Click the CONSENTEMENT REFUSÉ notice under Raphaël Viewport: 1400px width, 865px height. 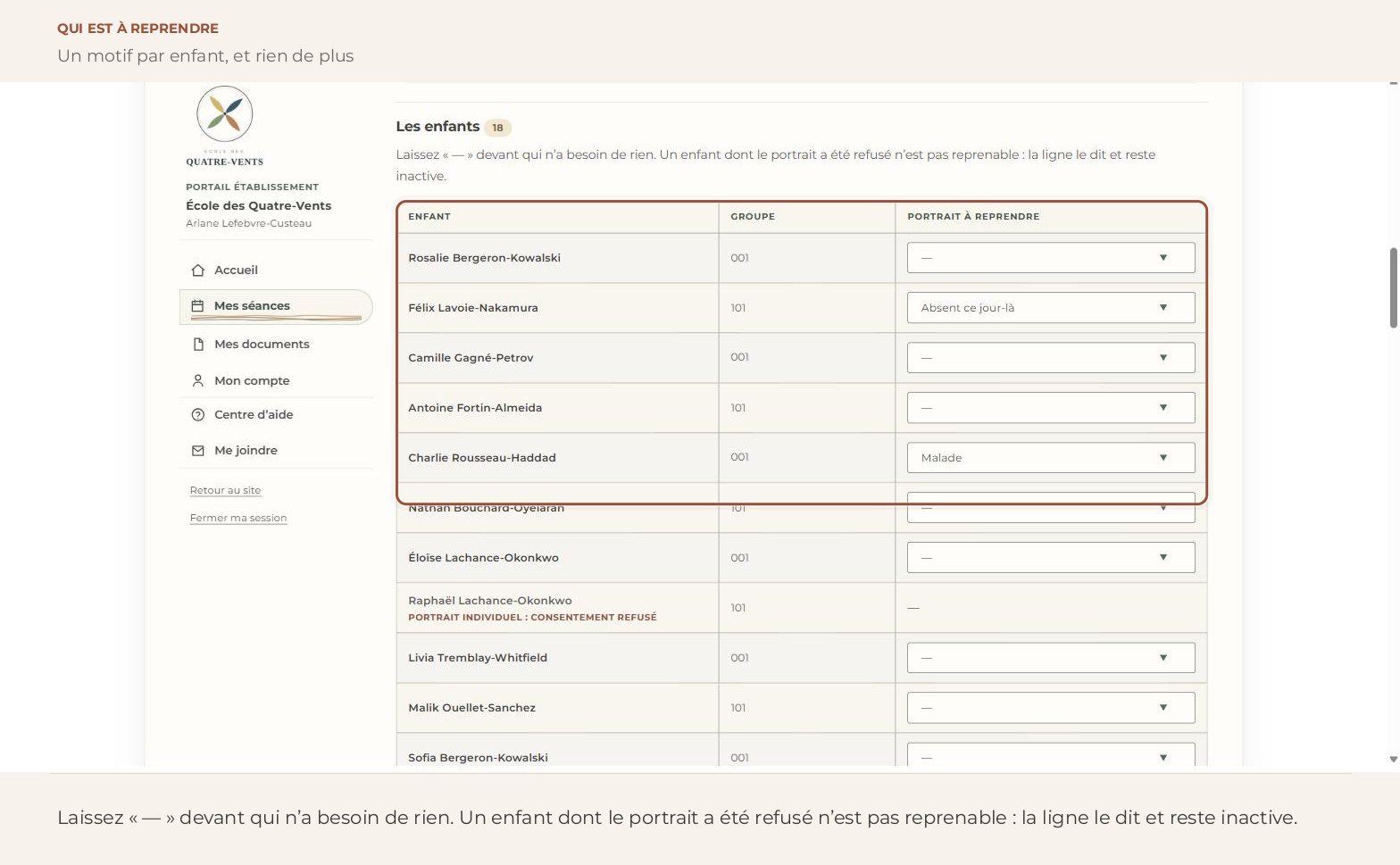pos(532,618)
